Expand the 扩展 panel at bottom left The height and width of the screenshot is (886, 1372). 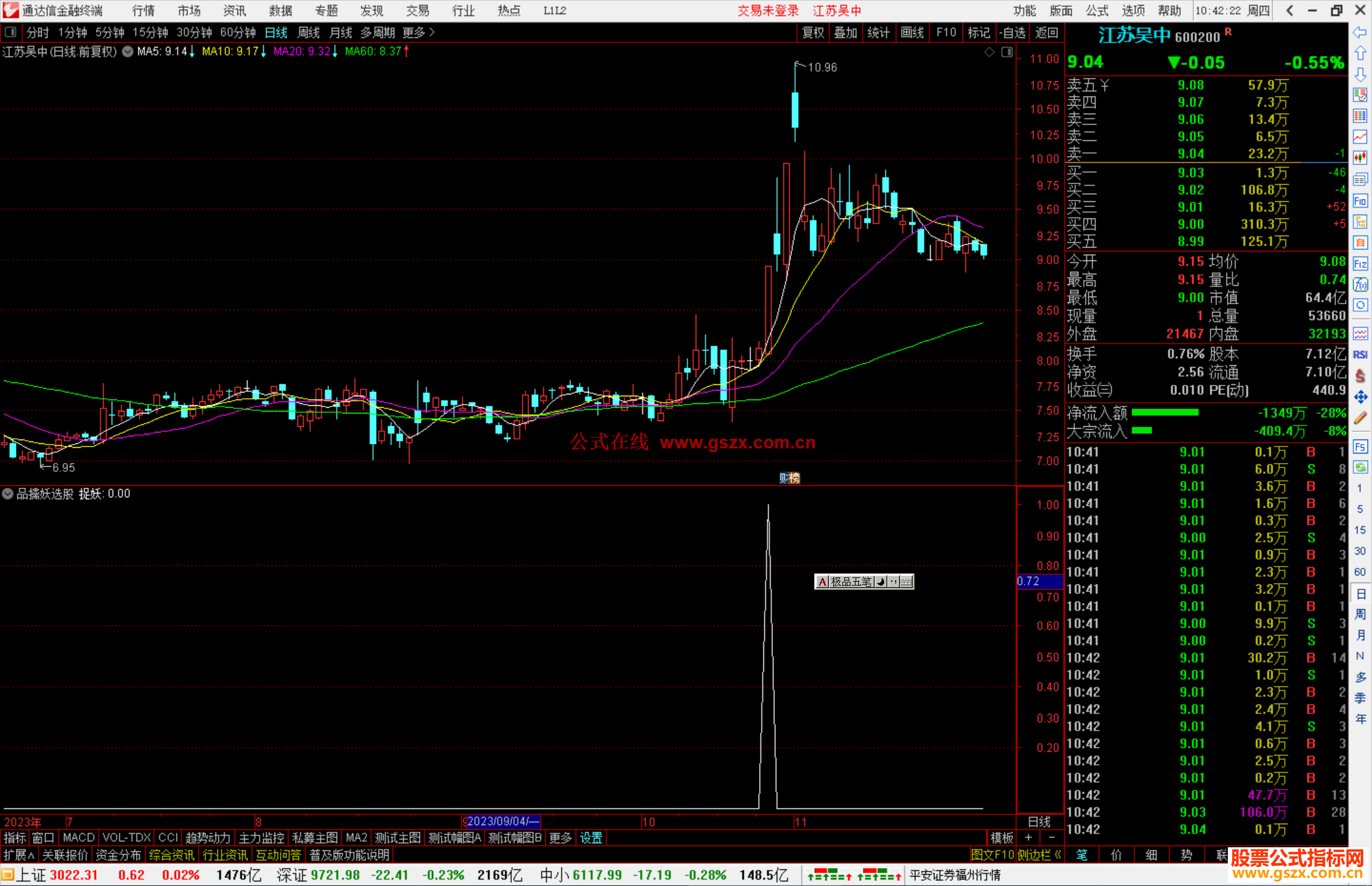point(18,855)
